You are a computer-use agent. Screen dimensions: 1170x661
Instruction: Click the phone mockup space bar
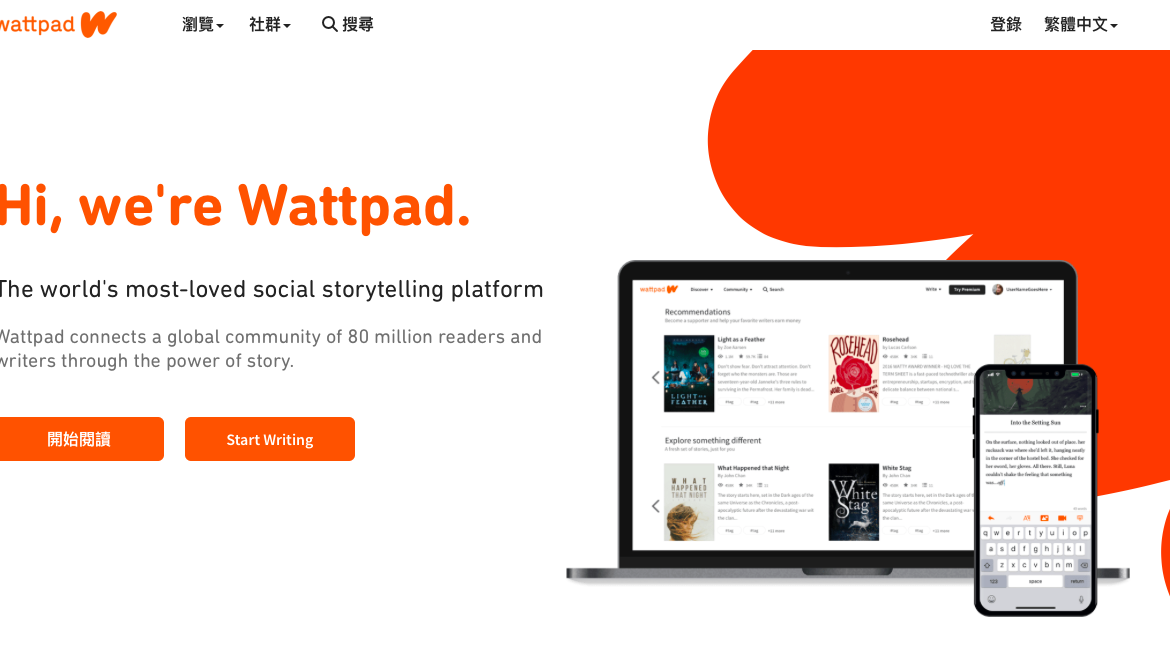pos(1035,581)
